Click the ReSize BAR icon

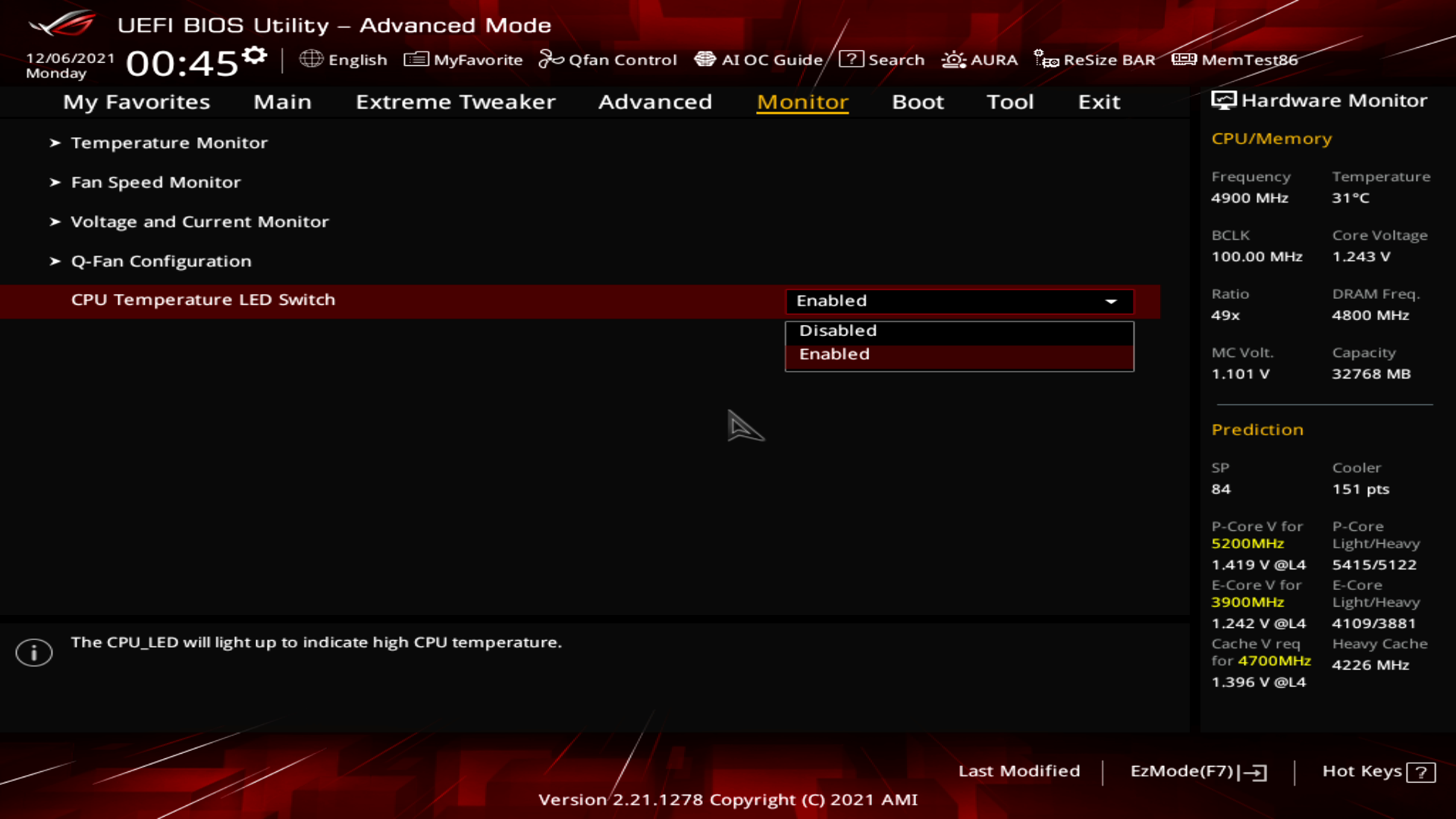pos(1046,59)
